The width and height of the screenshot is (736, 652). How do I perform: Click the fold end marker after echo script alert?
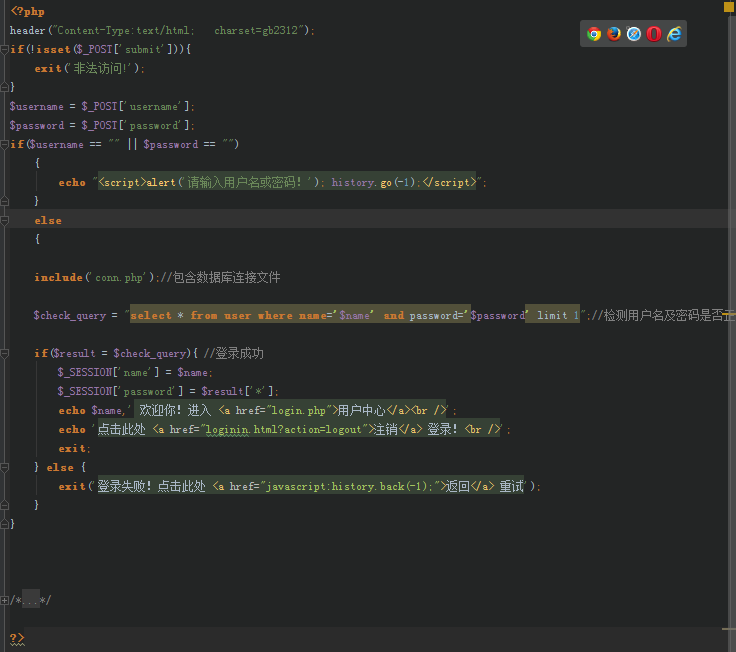pos(4,201)
